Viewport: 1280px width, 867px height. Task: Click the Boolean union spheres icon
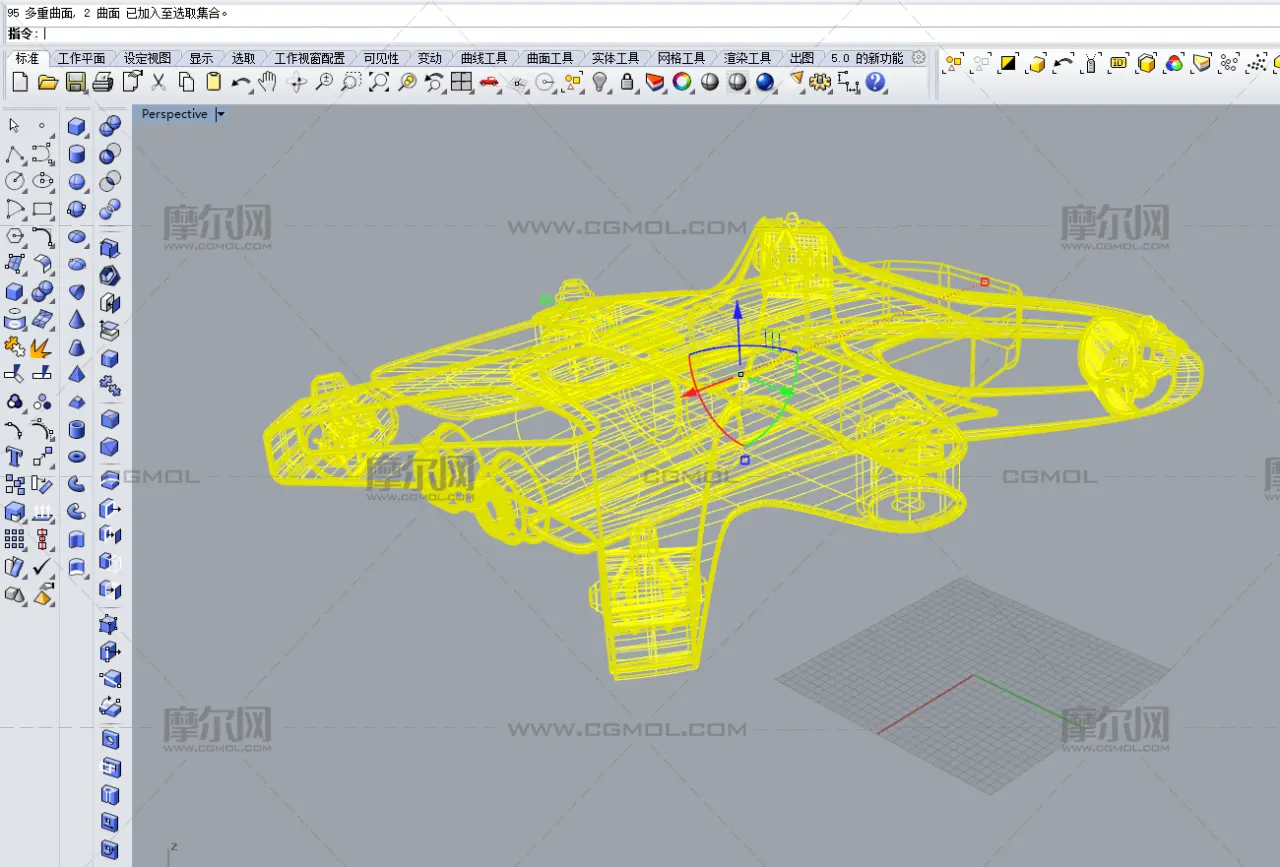click(110, 126)
